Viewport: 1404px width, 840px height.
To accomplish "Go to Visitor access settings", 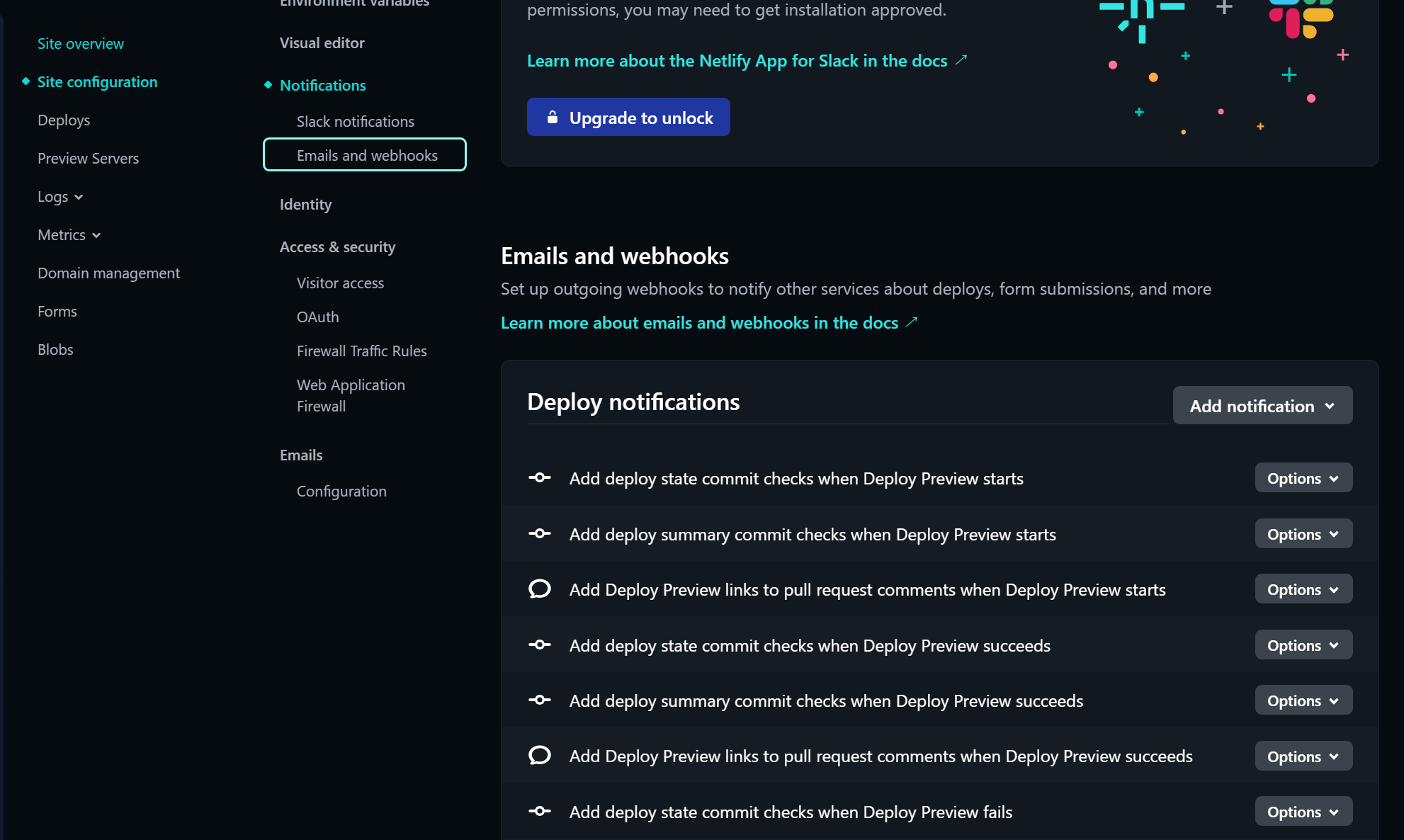I will [341, 283].
